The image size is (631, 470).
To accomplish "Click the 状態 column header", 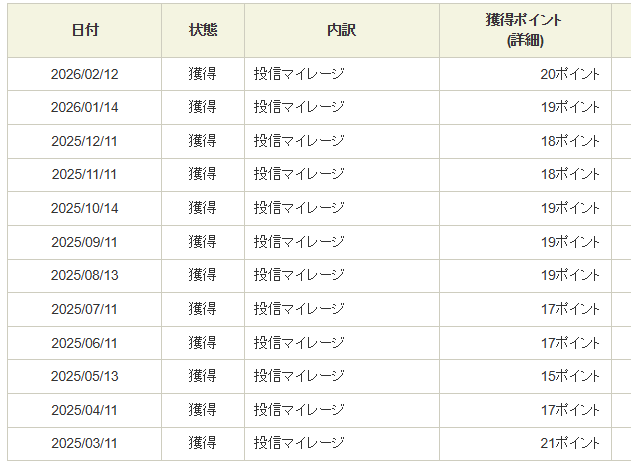I will 202,30.
